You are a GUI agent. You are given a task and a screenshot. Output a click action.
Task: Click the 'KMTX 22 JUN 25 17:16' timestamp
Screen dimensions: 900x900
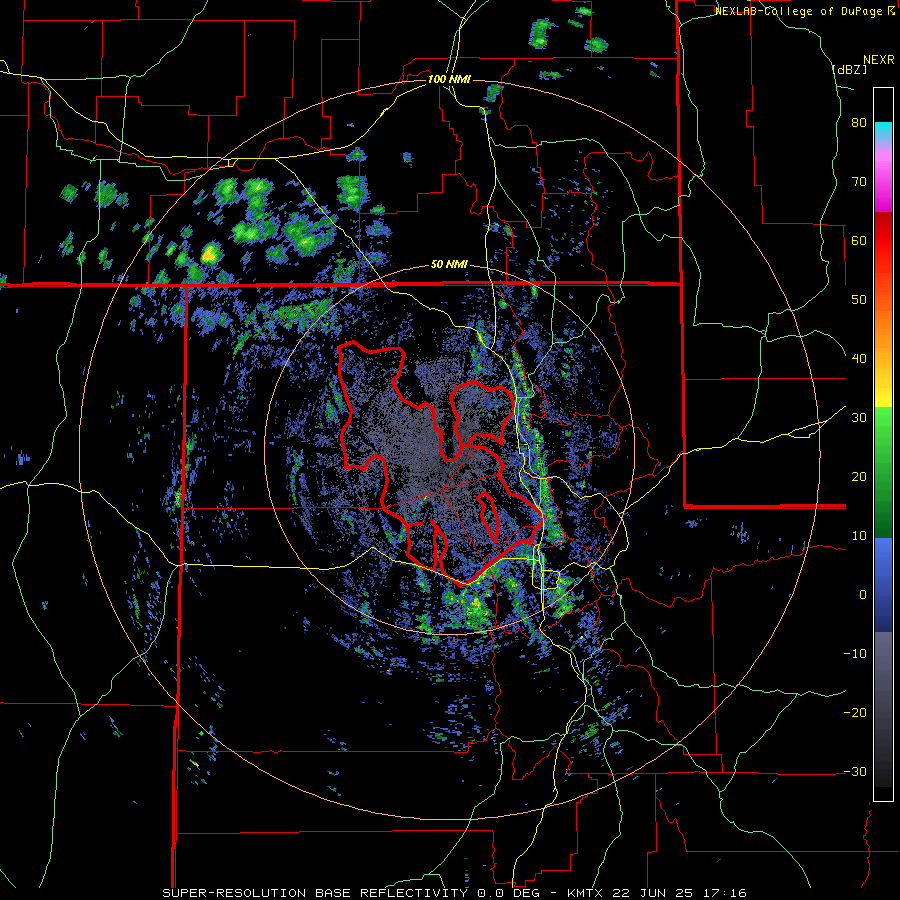point(657,893)
